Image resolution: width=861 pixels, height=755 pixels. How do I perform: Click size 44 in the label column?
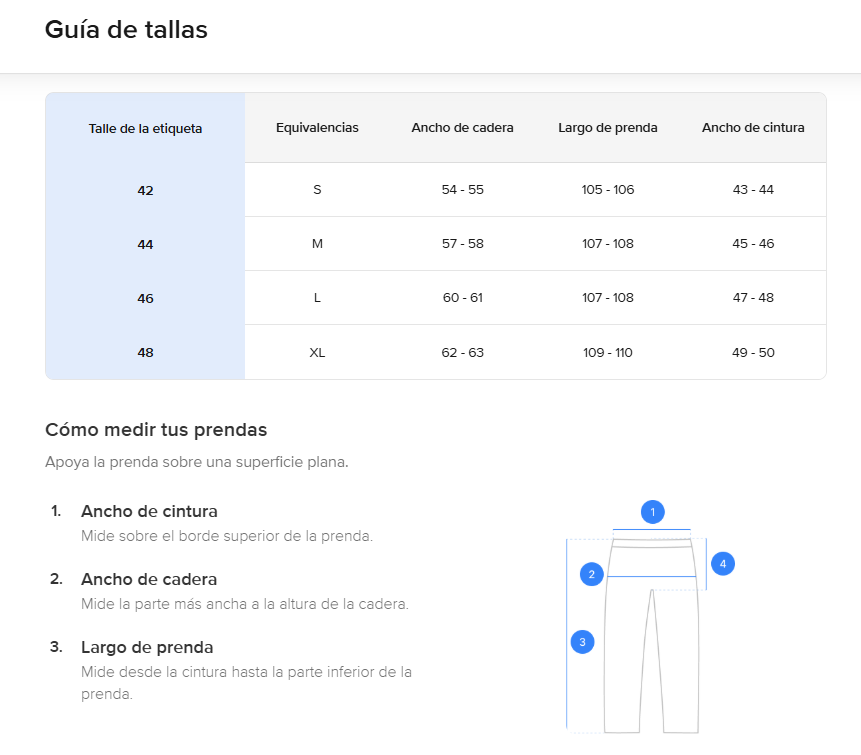[146, 244]
